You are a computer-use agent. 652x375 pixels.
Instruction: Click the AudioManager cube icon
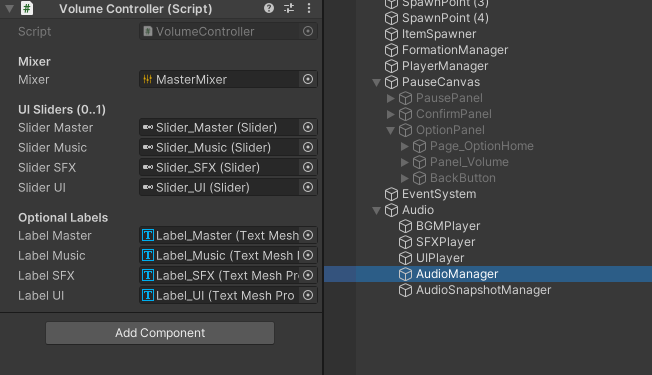405,274
